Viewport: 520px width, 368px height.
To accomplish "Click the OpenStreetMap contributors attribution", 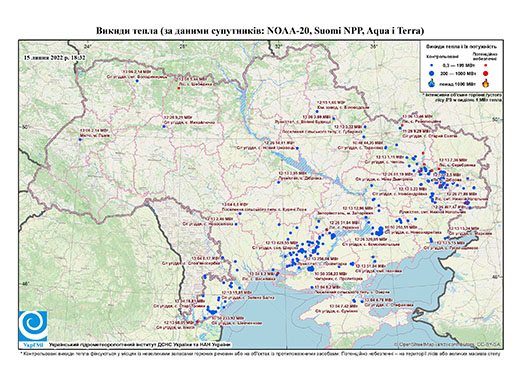I will (447, 344).
